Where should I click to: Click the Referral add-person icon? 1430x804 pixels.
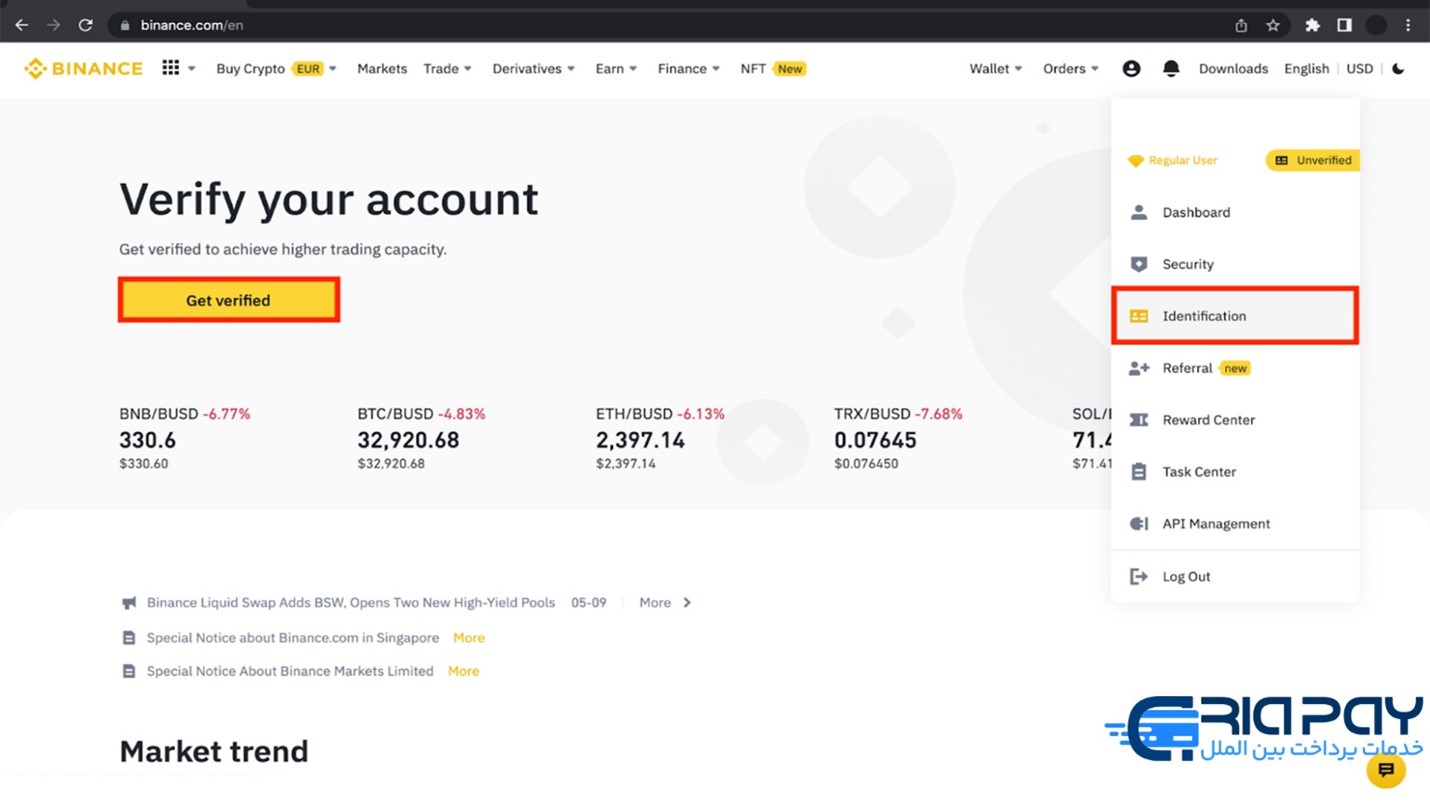click(1138, 368)
